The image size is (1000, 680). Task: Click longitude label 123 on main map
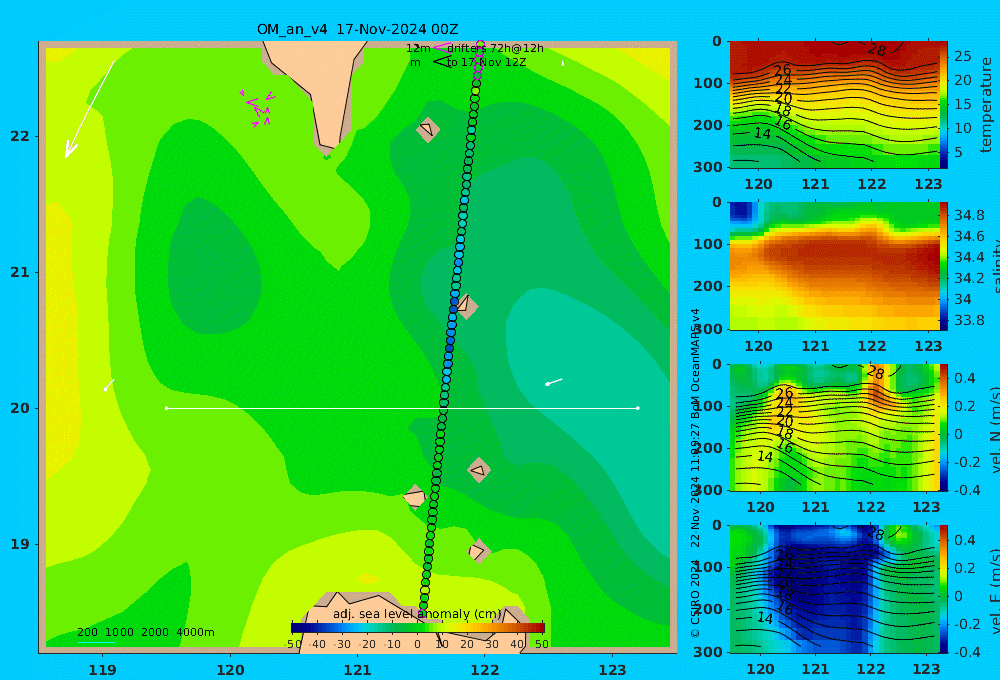point(613,670)
